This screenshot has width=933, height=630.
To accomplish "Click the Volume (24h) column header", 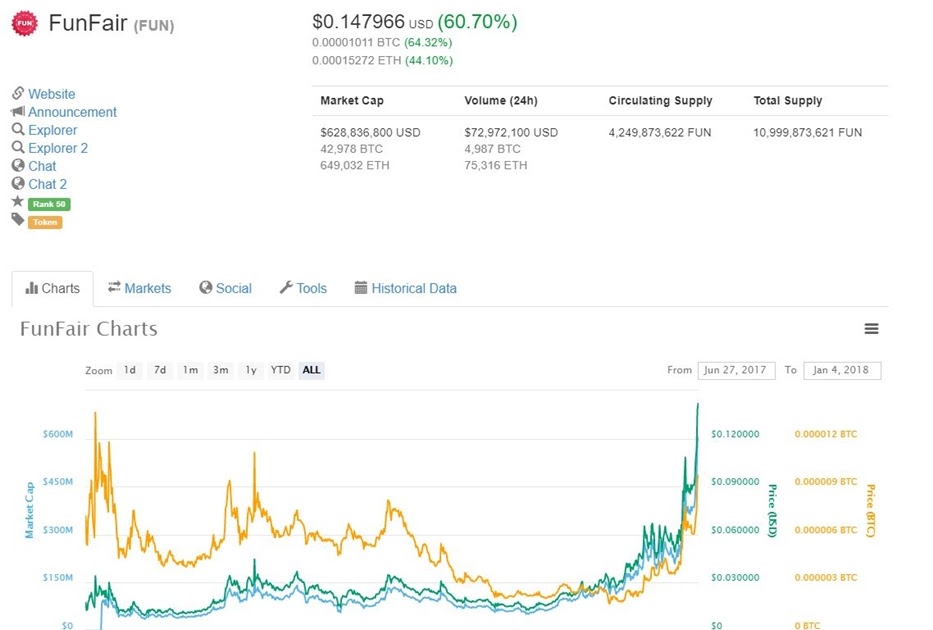I will pyautogui.click(x=501, y=101).
